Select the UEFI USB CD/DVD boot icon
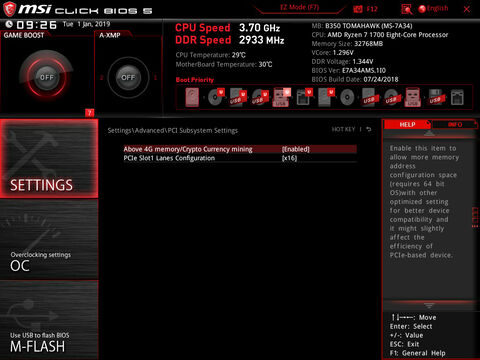480x360 pixels. [260, 97]
